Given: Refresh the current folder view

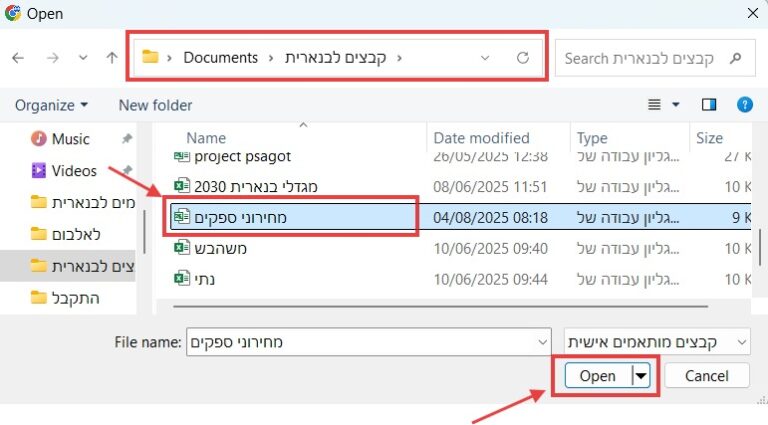Looking at the screenshot, I should tap(523, 58).
